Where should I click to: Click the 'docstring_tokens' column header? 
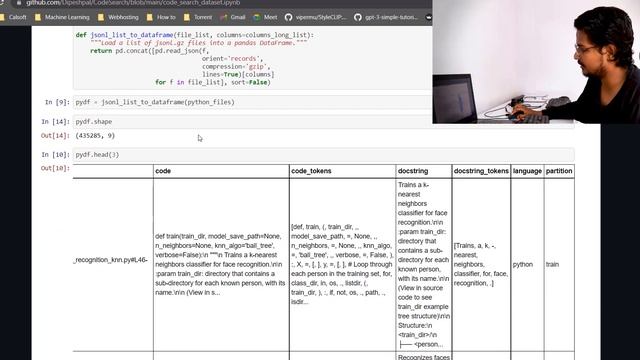[x=481, y=171]
